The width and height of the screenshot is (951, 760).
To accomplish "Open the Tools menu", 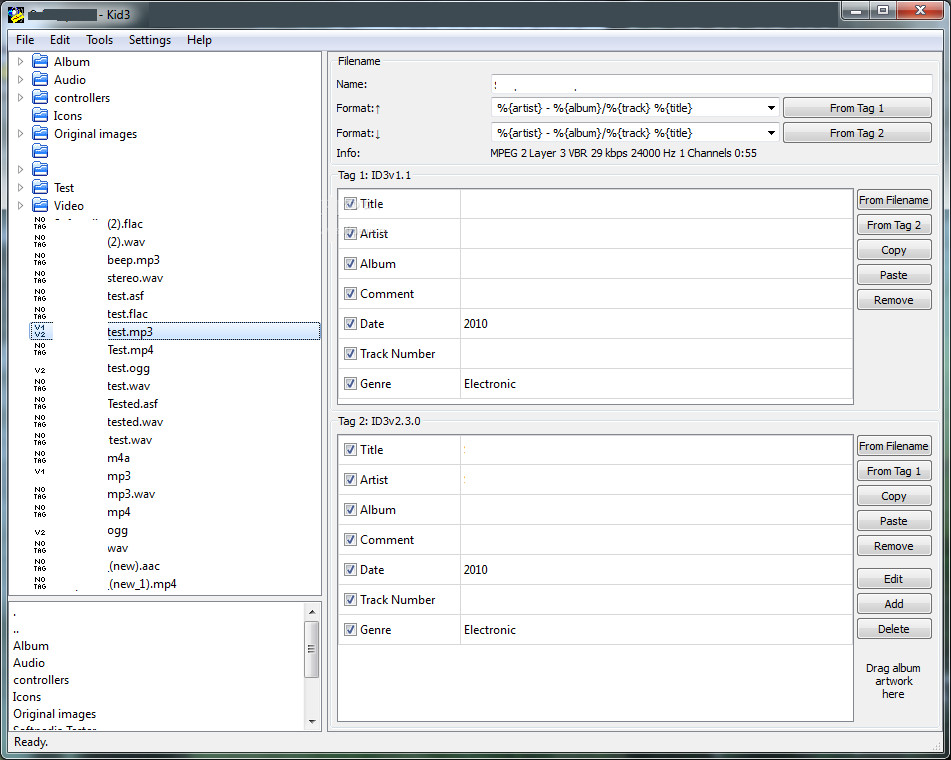I will pyautogui.click(x=99, y=40).
